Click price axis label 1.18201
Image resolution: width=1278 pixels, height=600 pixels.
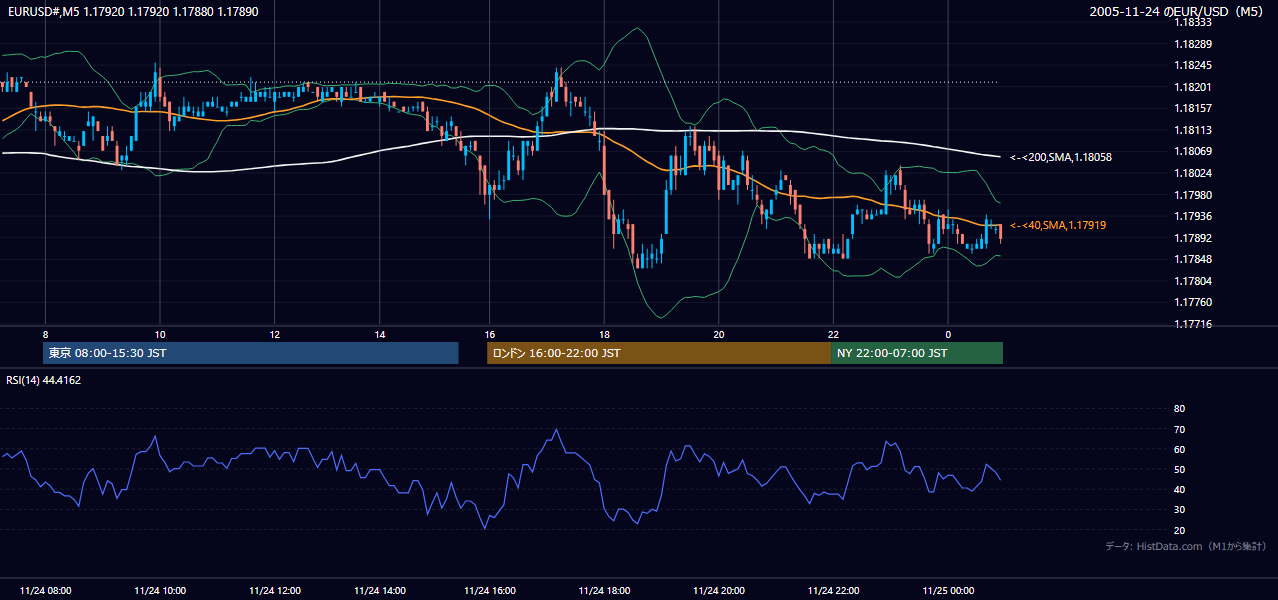[1194, 87]
